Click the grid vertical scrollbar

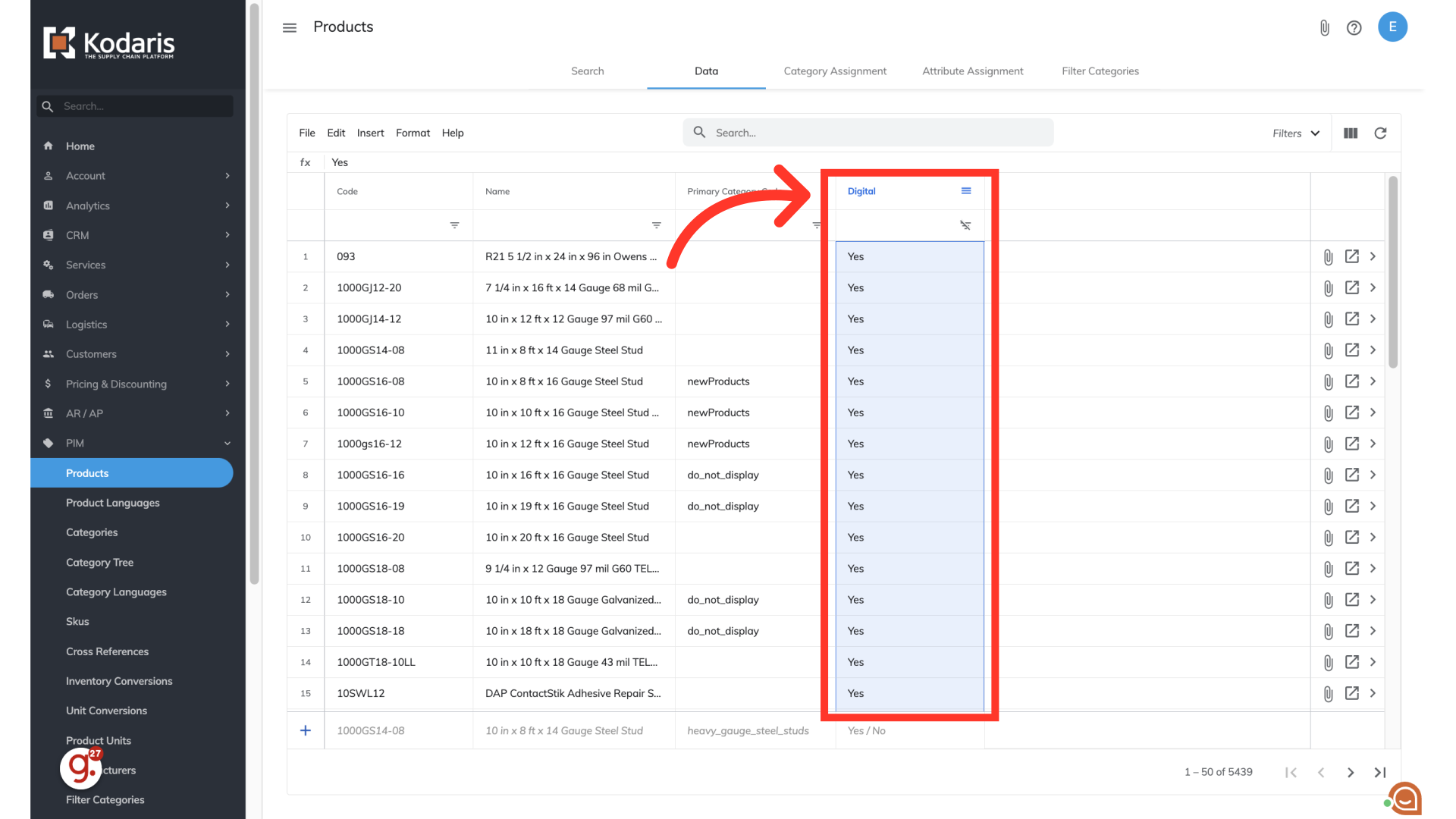pos(1393,273)
